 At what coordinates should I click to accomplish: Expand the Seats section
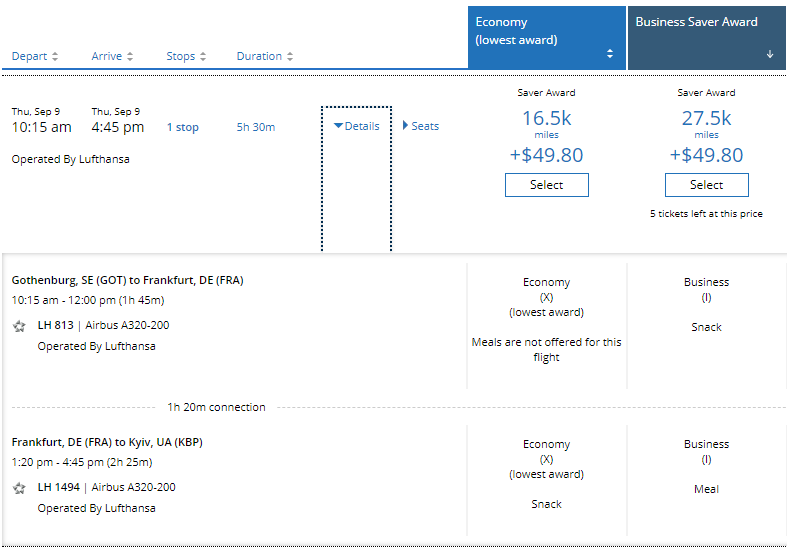pos(421,126)
